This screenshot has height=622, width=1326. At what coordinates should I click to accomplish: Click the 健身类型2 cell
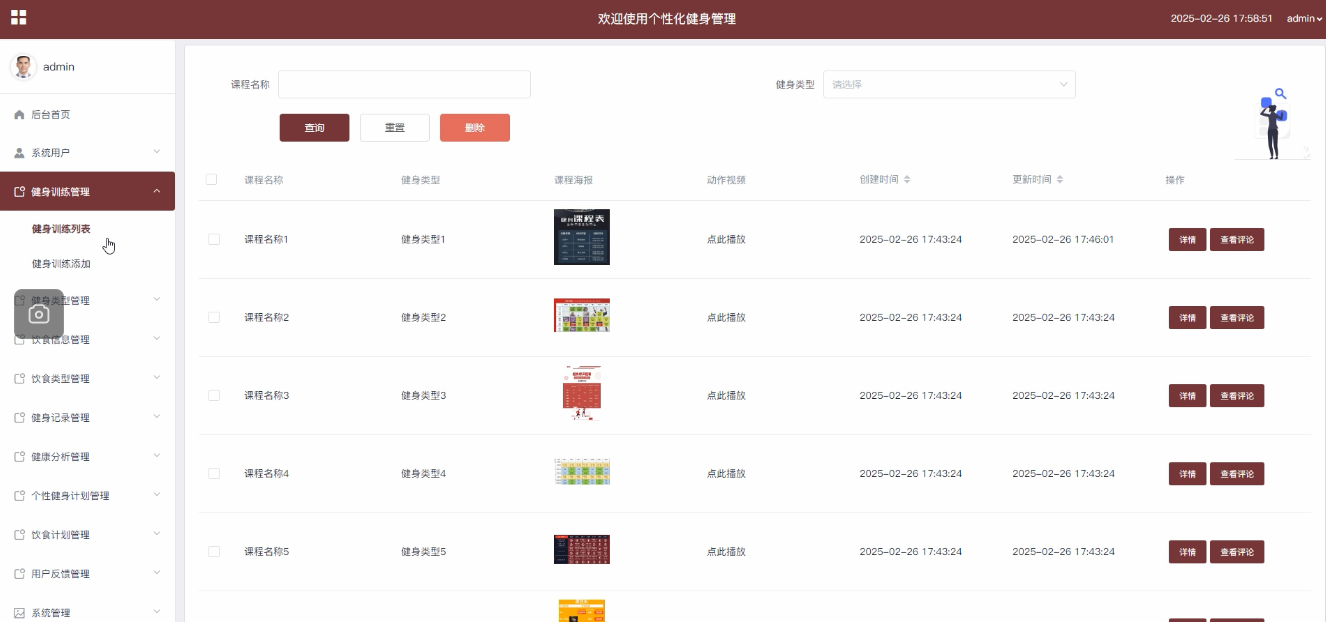coord(423,318)
